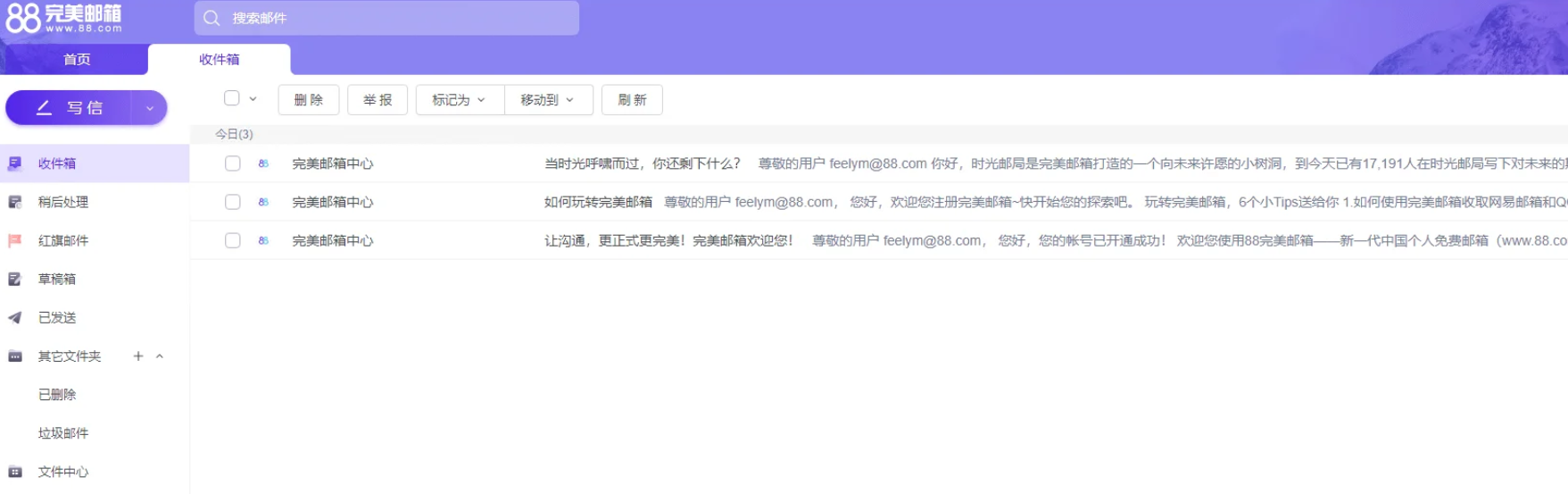Click the 刷新 refresh button

[632, 100]
